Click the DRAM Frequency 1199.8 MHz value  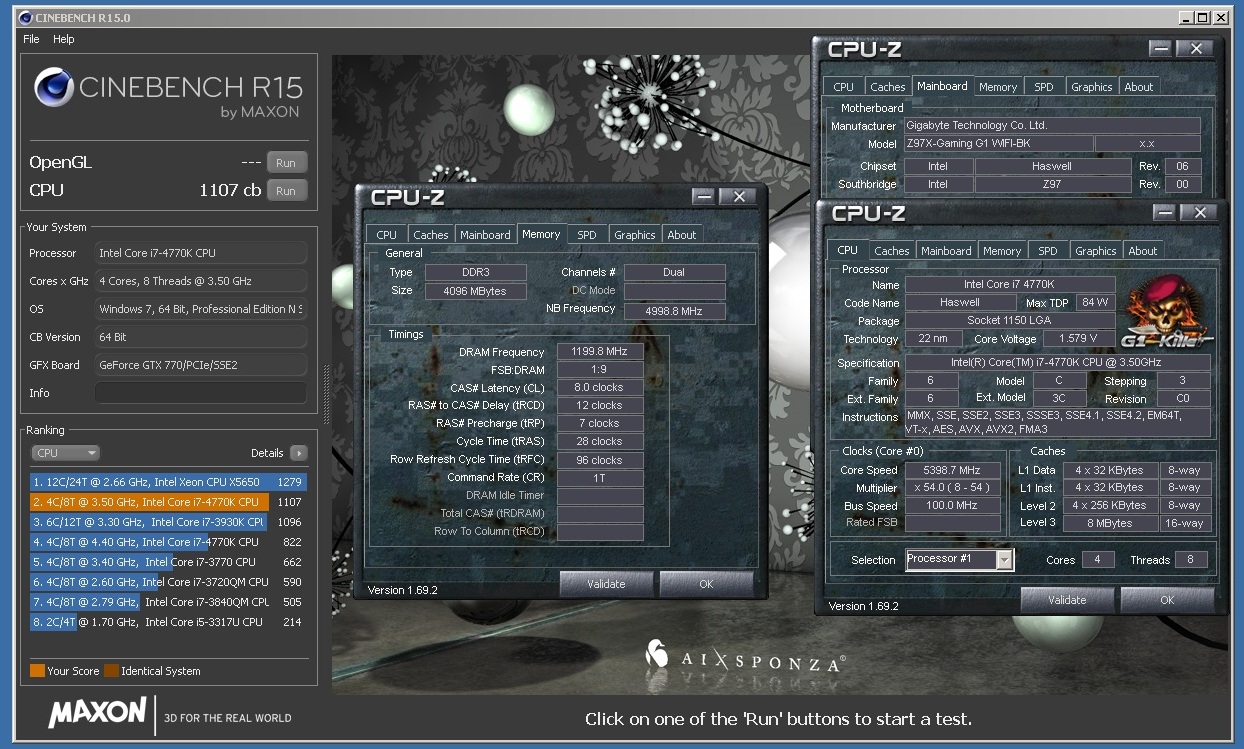(x=600, y=352)
